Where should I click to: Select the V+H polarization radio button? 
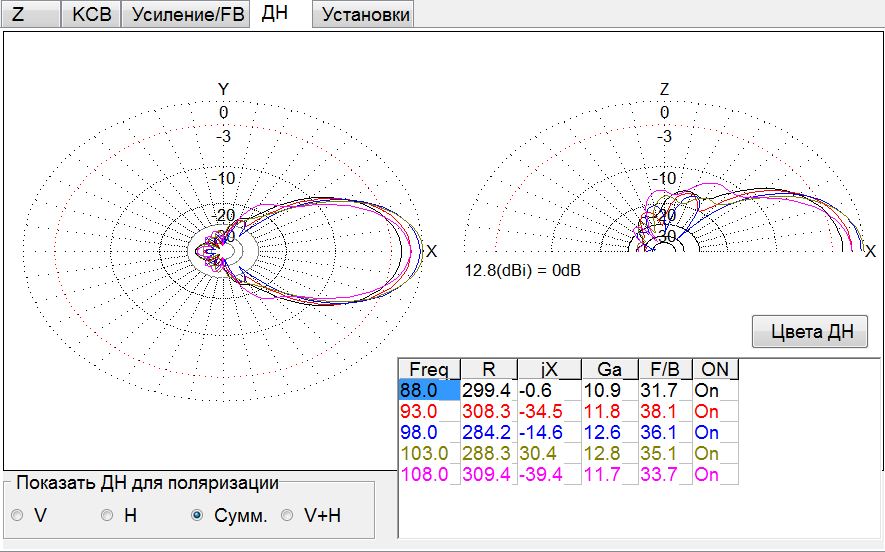point(287,515)
